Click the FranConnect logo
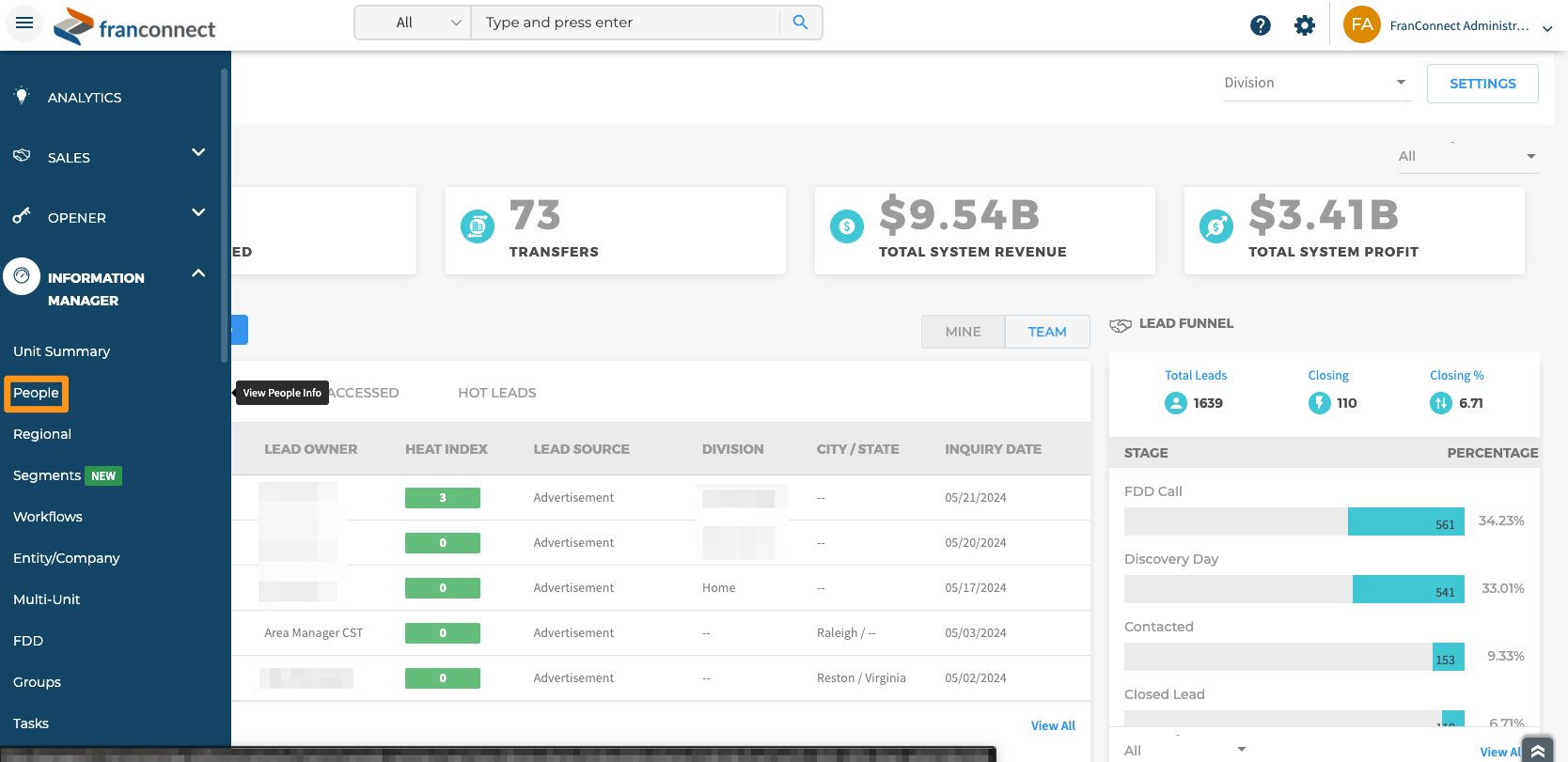Viewport: 1568px width, 762px height. point(134,26)
